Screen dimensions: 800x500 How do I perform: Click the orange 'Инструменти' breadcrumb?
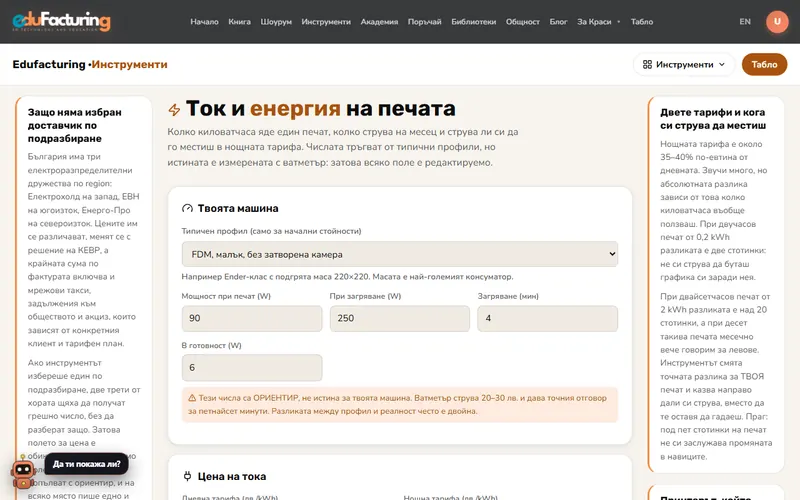click(x=129, y=64)
